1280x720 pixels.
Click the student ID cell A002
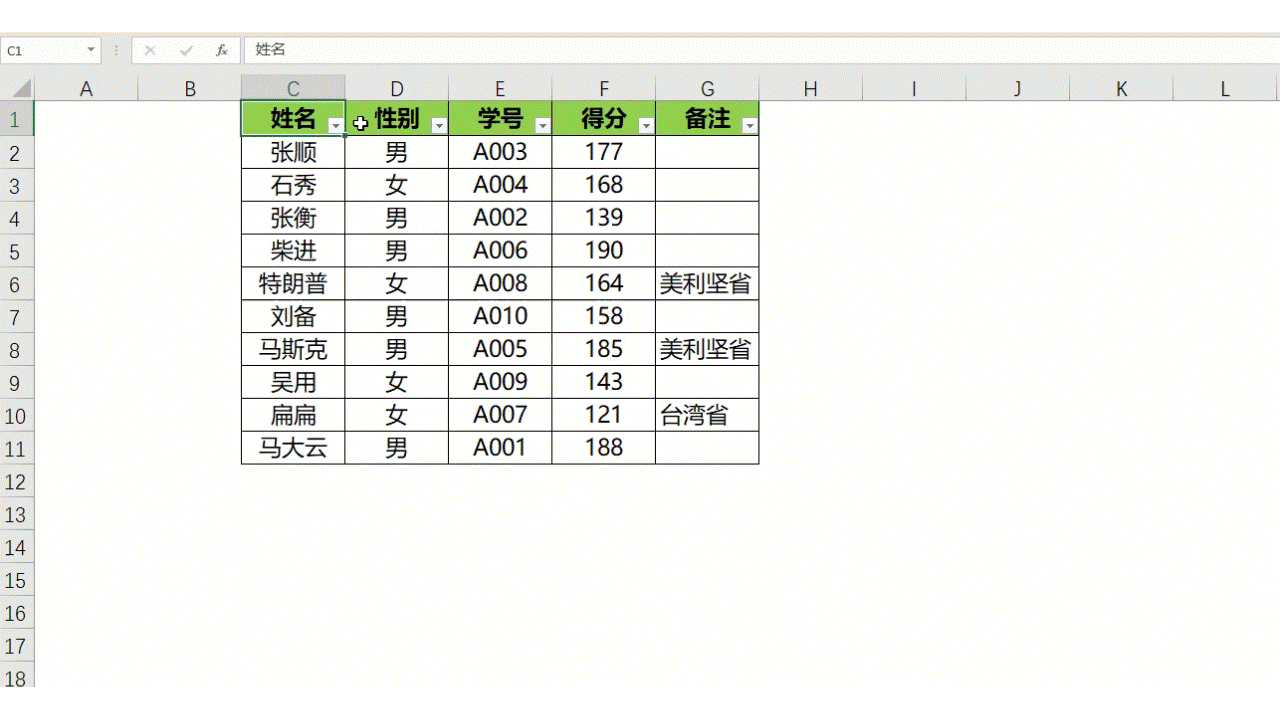click(500, 218)
